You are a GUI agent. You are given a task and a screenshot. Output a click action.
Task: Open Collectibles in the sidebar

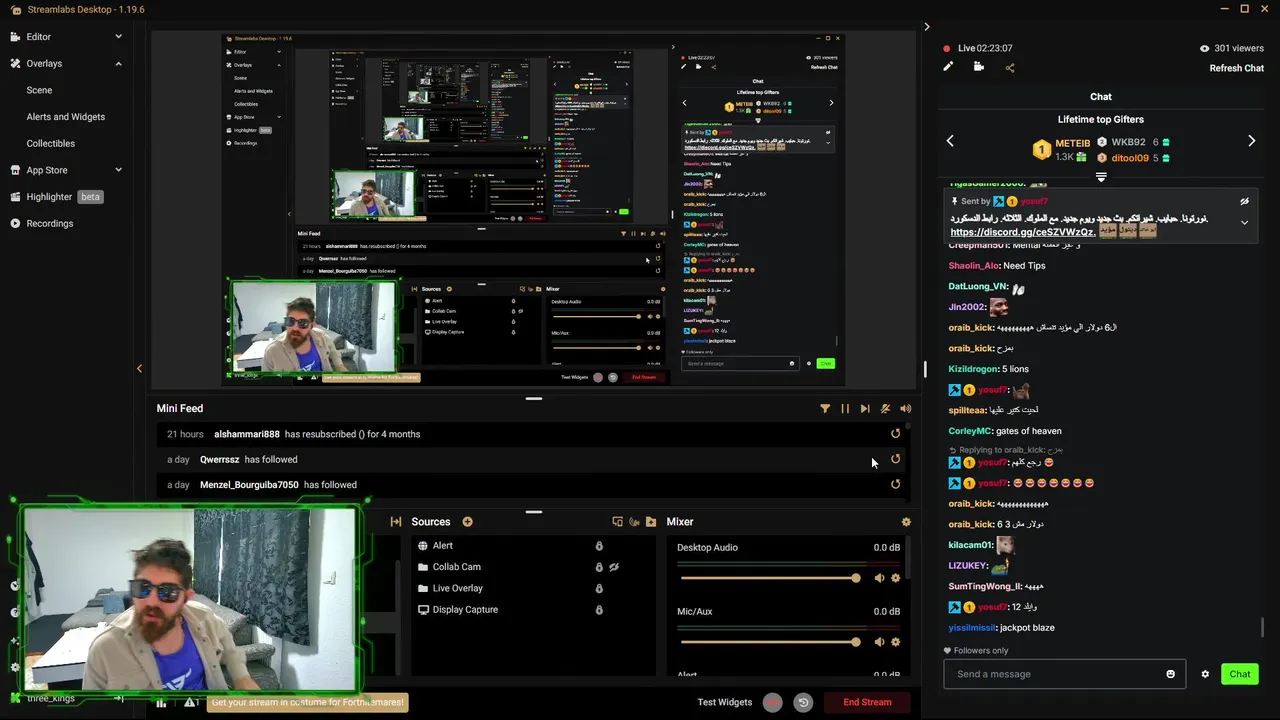[x=50, y=143]
